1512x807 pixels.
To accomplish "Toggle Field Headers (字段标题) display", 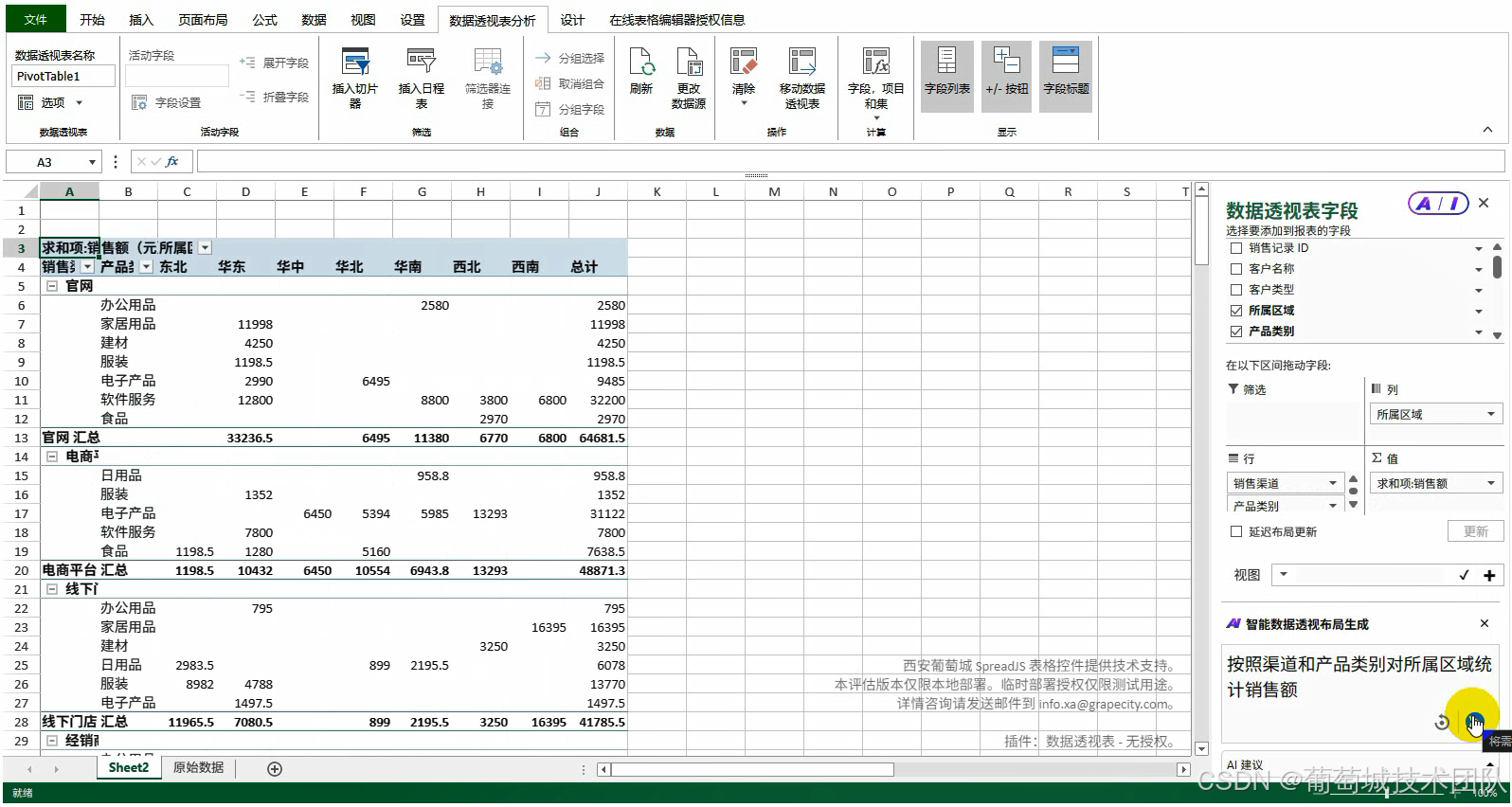I will pyautogui.click(x=1066, y=76).
